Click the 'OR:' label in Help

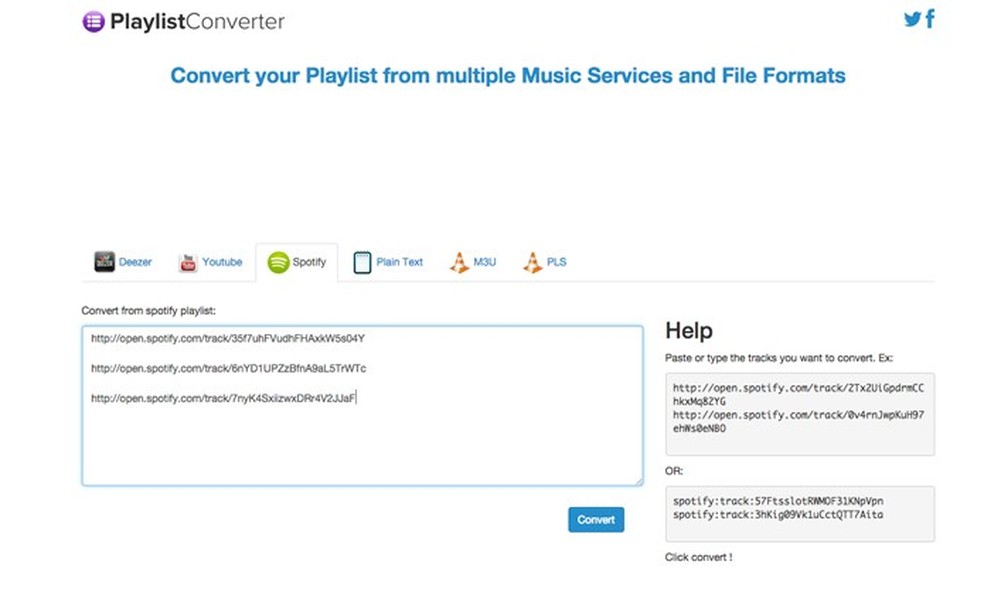pos(674,471)
